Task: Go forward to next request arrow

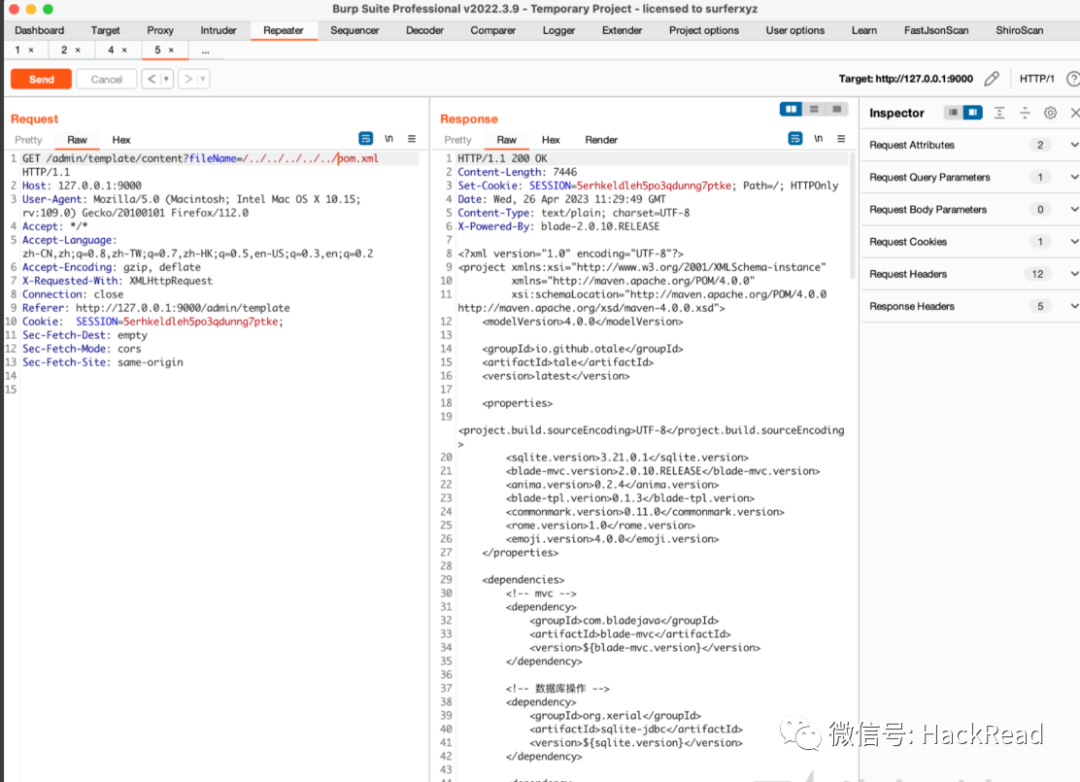Action: pyautogui.click(x=187, y=79)
